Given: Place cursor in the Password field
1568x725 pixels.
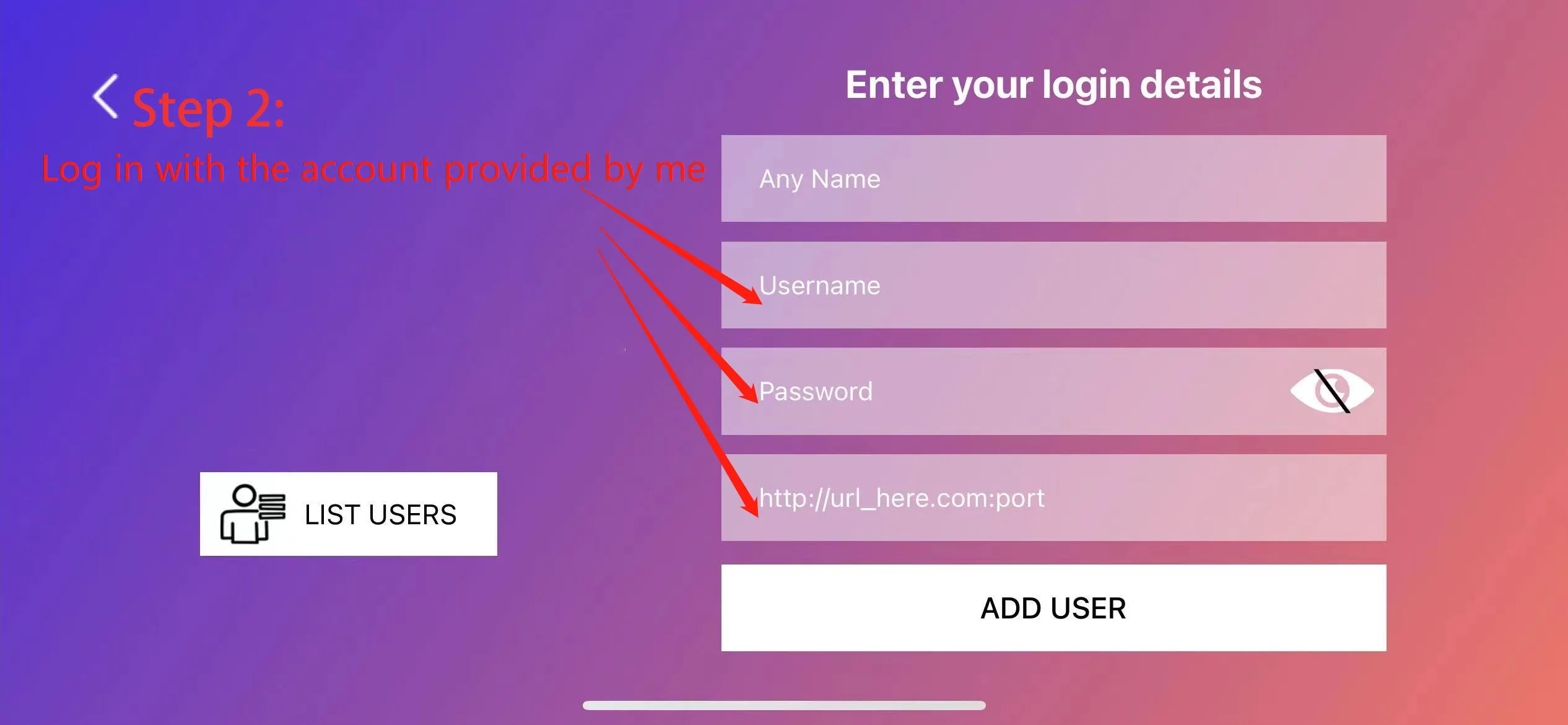Looking at the screenshot, I should pos(1053,391).
